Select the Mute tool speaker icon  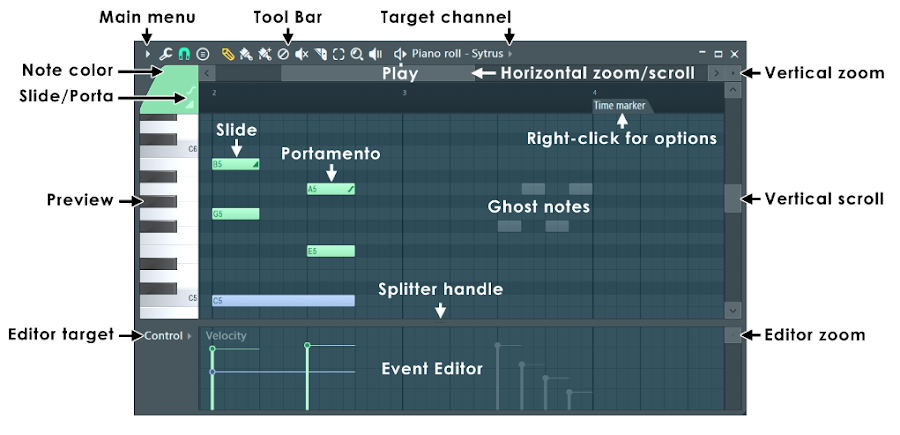[x=302, y=54]
